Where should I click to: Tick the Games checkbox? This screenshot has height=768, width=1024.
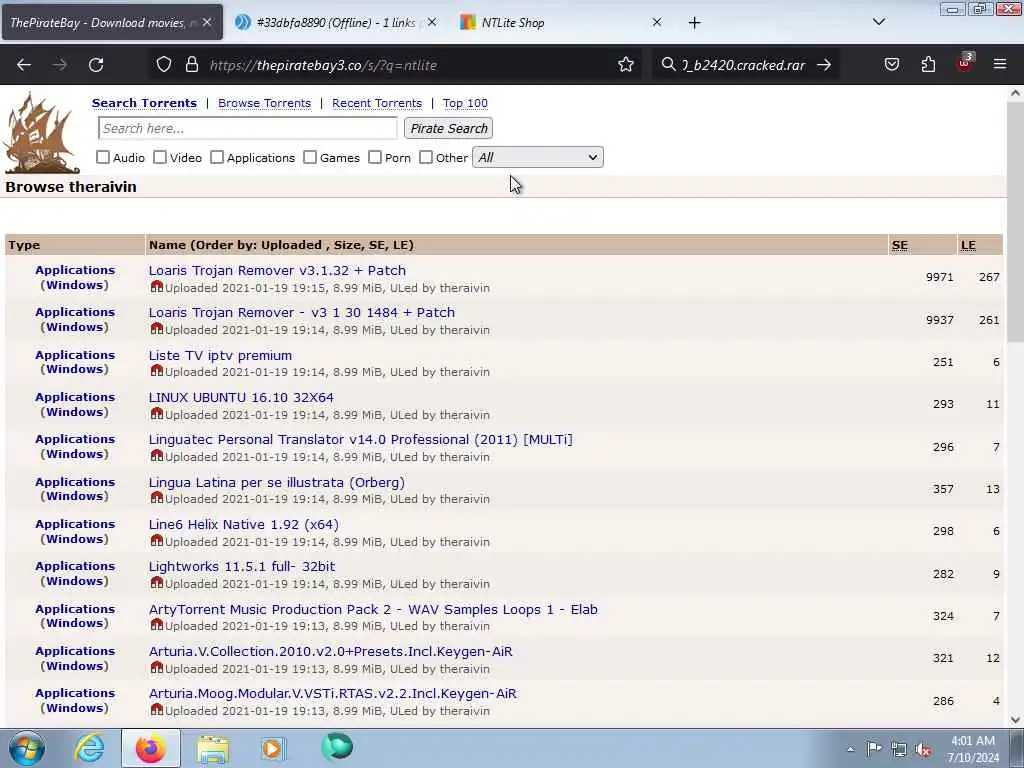pos(310,157)
